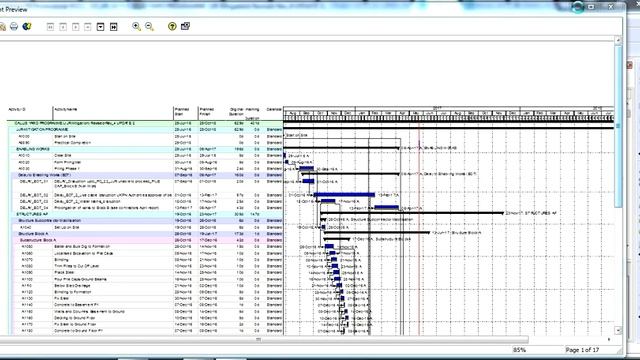Click the horizontal scrollbar thumb
The height and width of the screenshot is (360, 640).
[x=258, y=340]
